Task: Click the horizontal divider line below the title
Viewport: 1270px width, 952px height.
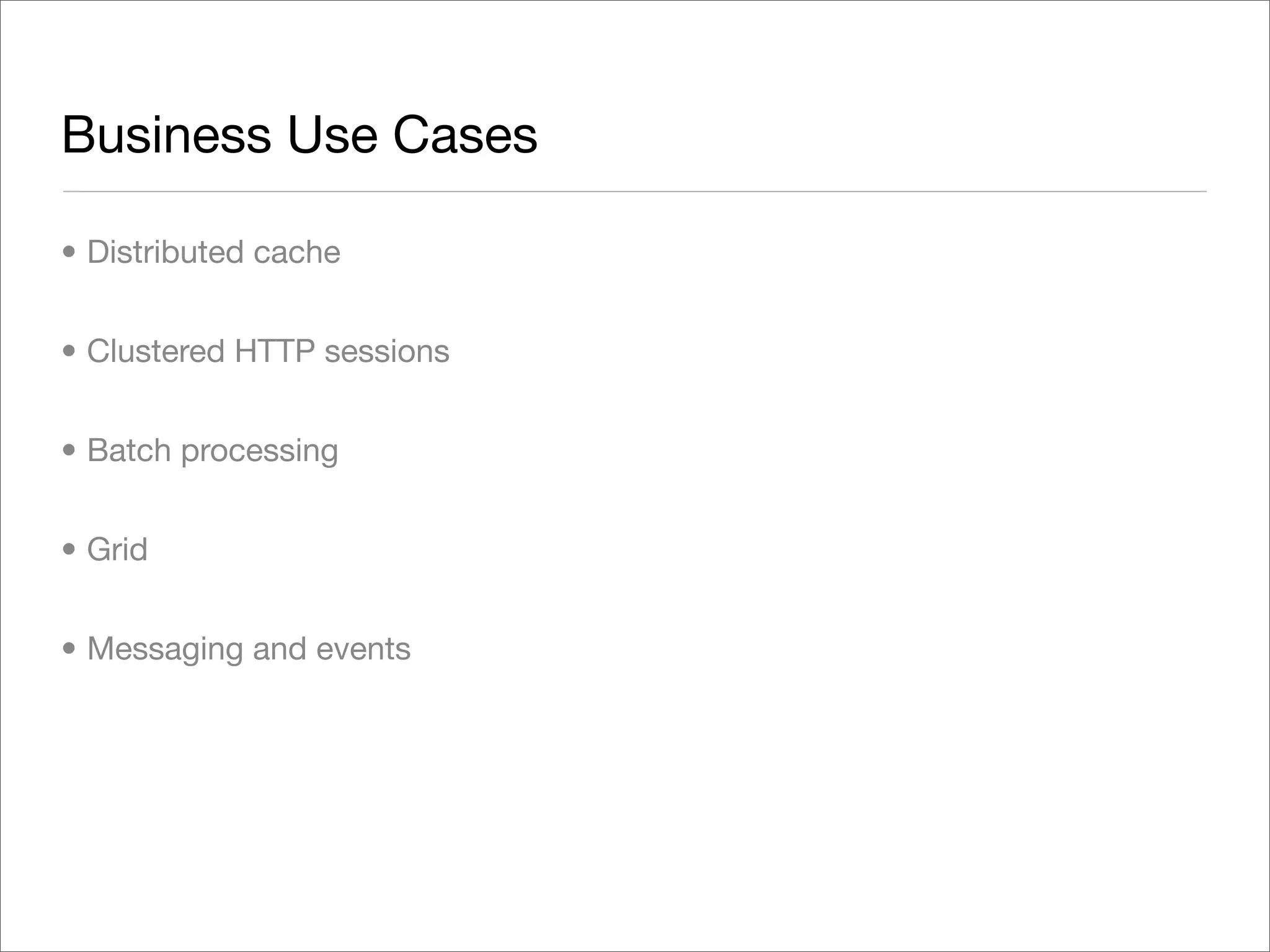Action: (634, 192)
